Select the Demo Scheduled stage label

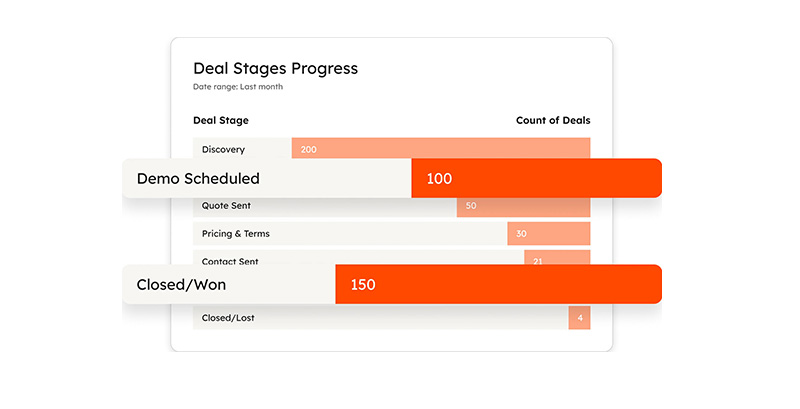tap(198, 179)
